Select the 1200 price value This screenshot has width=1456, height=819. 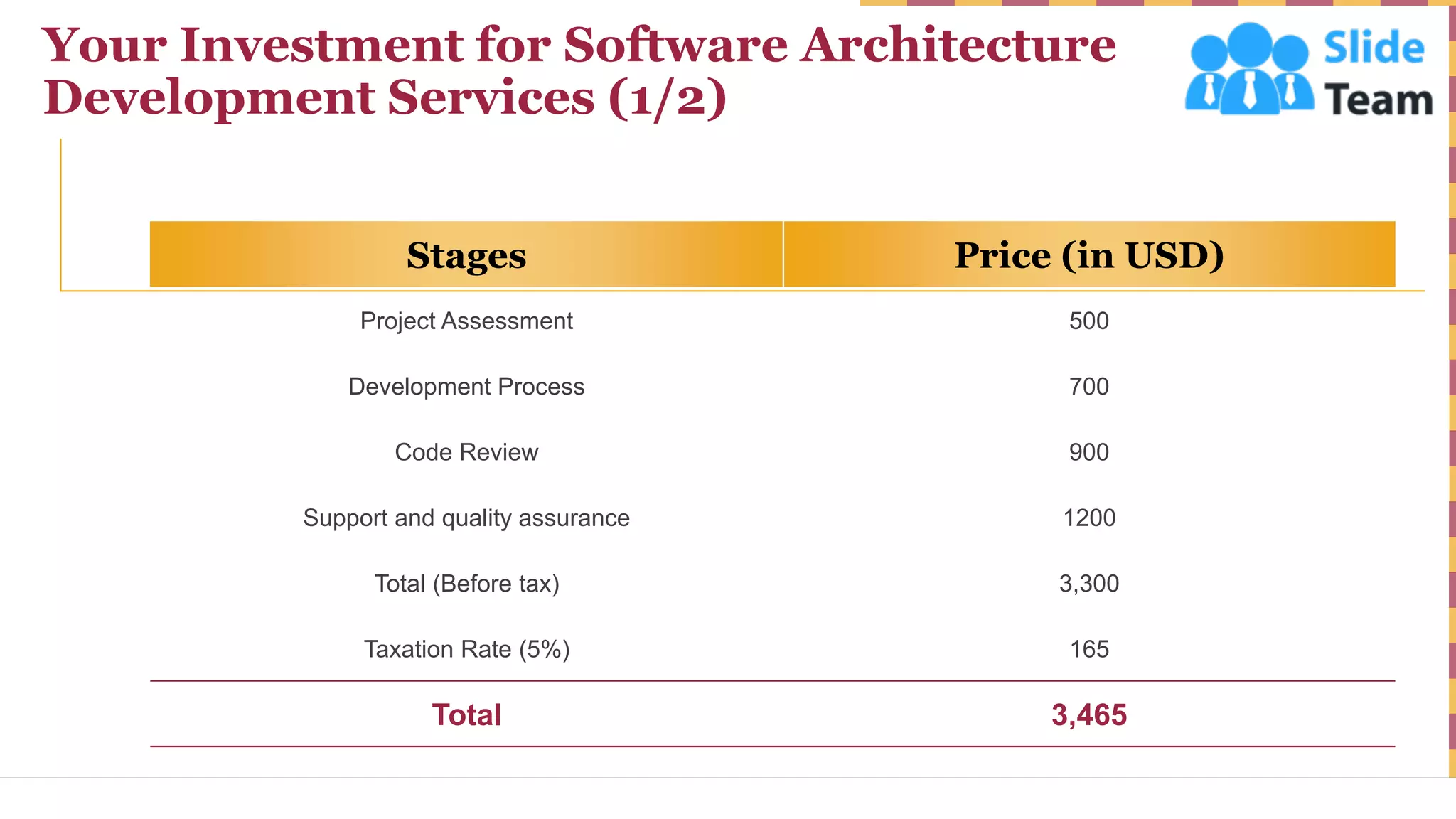pos(1088,518)
